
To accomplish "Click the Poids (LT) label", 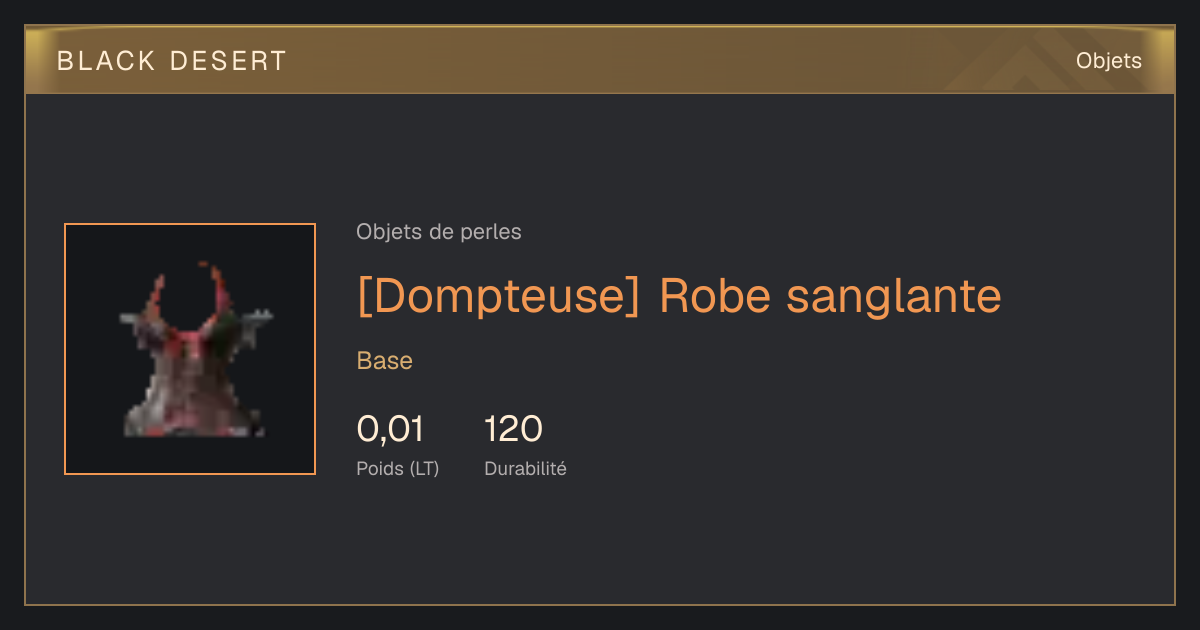I will 398,468.
